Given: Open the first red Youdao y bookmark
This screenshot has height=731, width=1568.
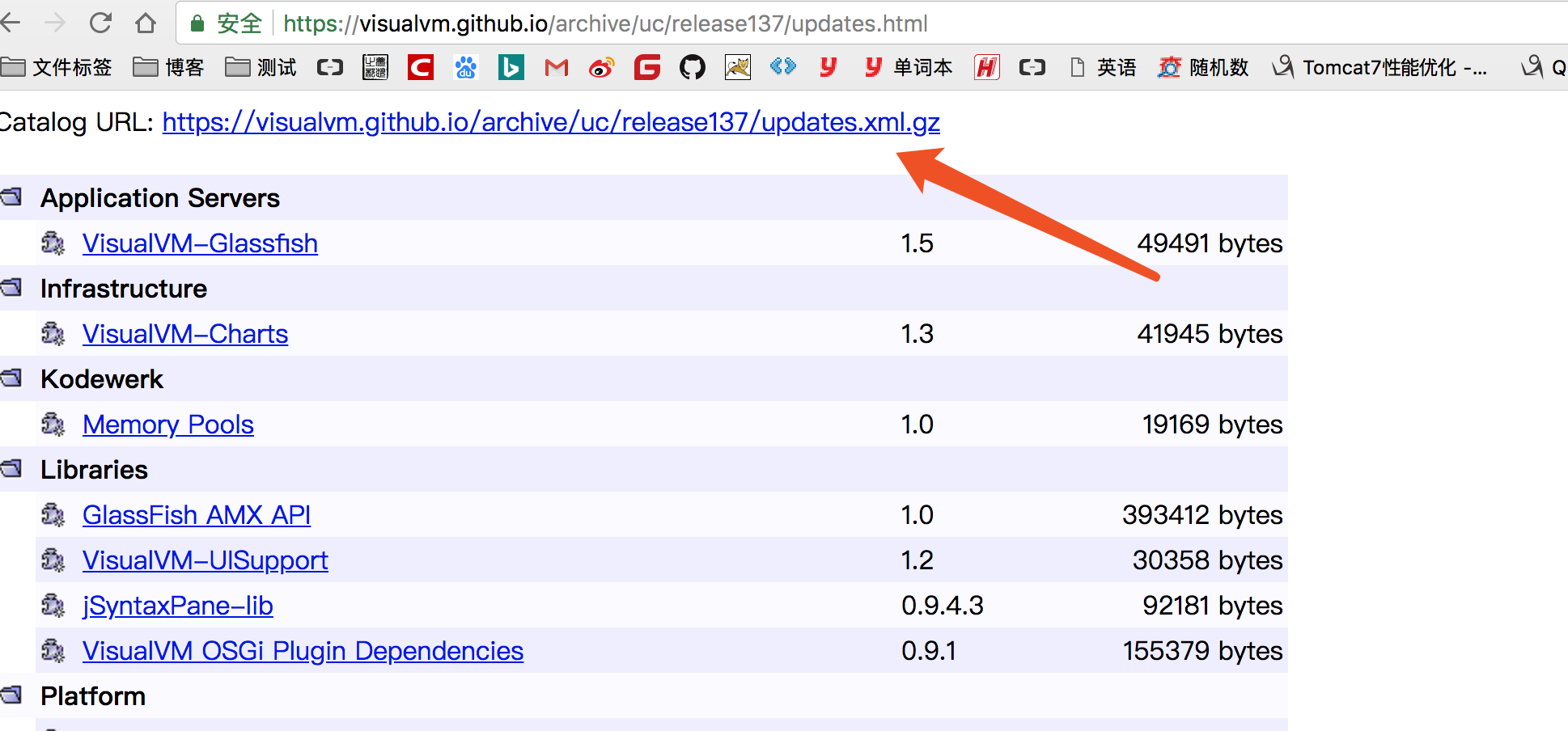Looking at the screenshot, I should click(x=828, y=67).
